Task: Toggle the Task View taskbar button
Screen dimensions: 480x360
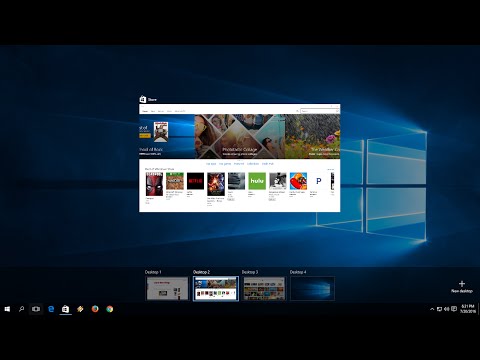Action: [36, 309]
